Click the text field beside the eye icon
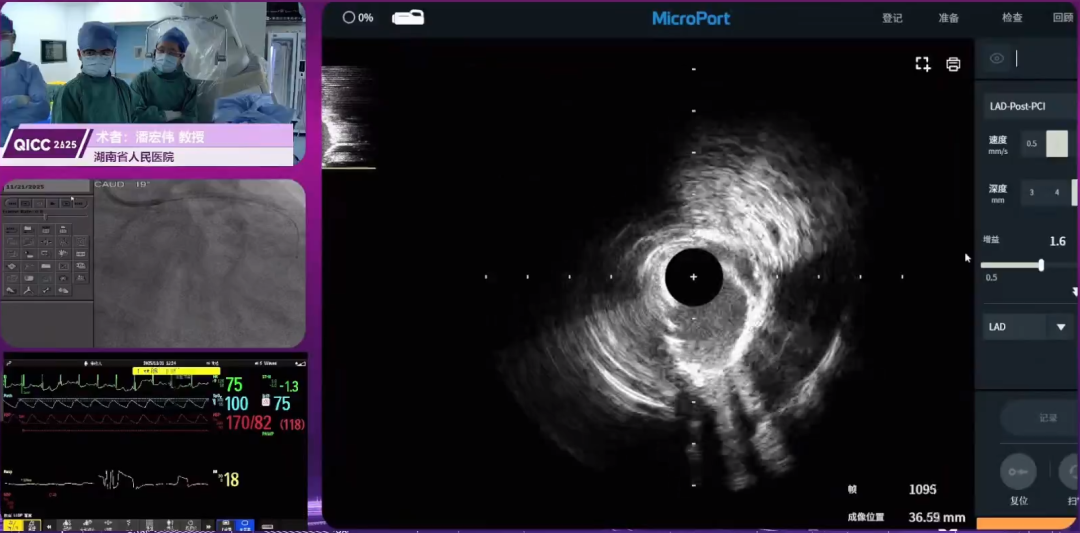 click(1045, 59)
